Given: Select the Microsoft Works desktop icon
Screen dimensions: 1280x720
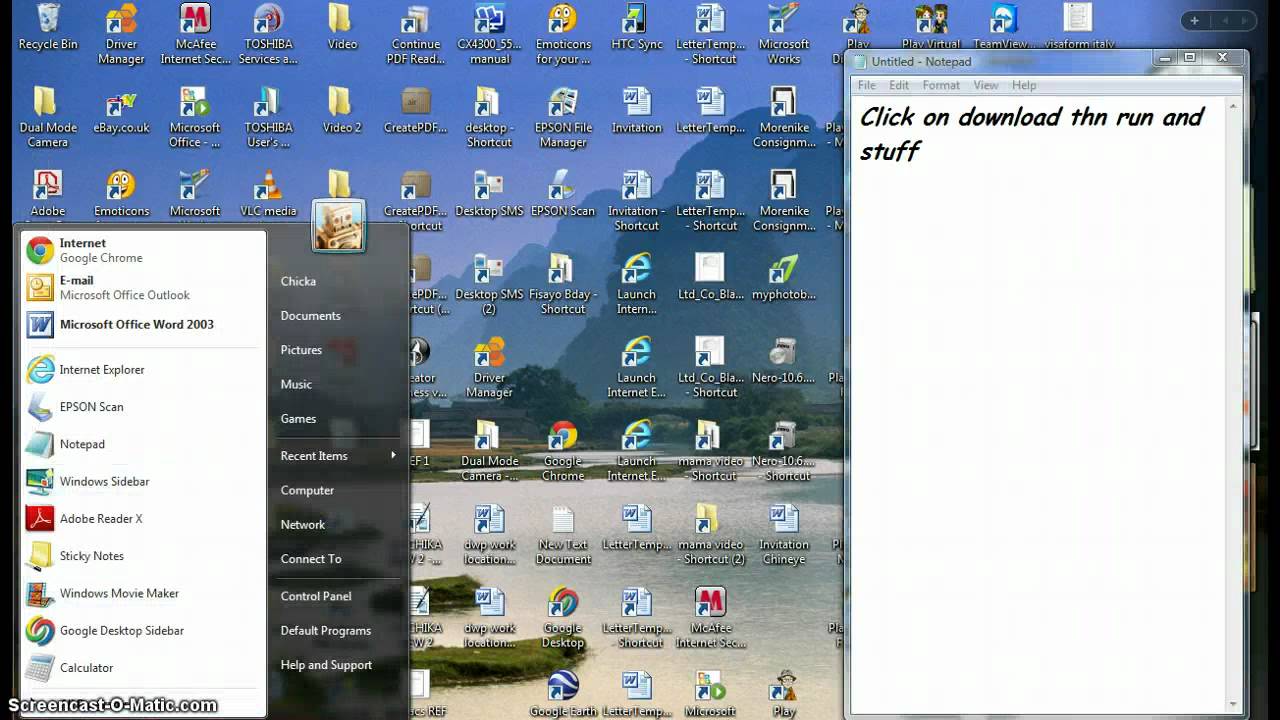Looking at the screenshot, I should coord(783,34).
